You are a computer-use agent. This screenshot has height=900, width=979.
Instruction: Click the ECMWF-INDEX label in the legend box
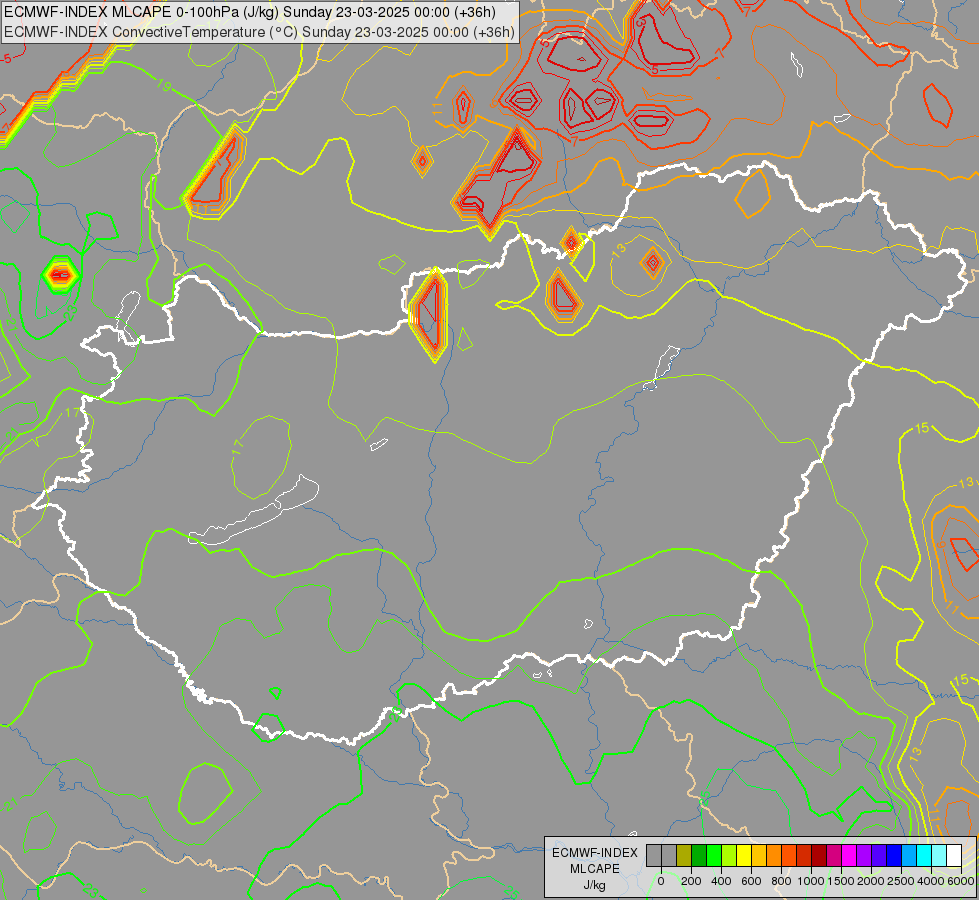595,853
